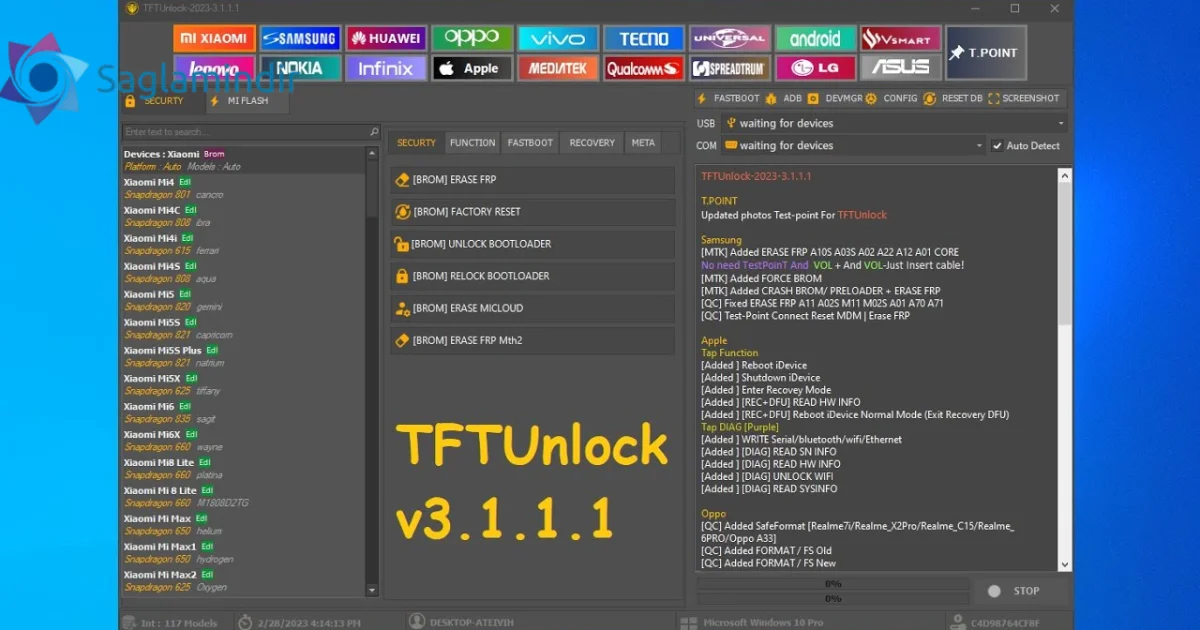
Task: Open the CONFIG toolbar item
Action: click(892, 99)
